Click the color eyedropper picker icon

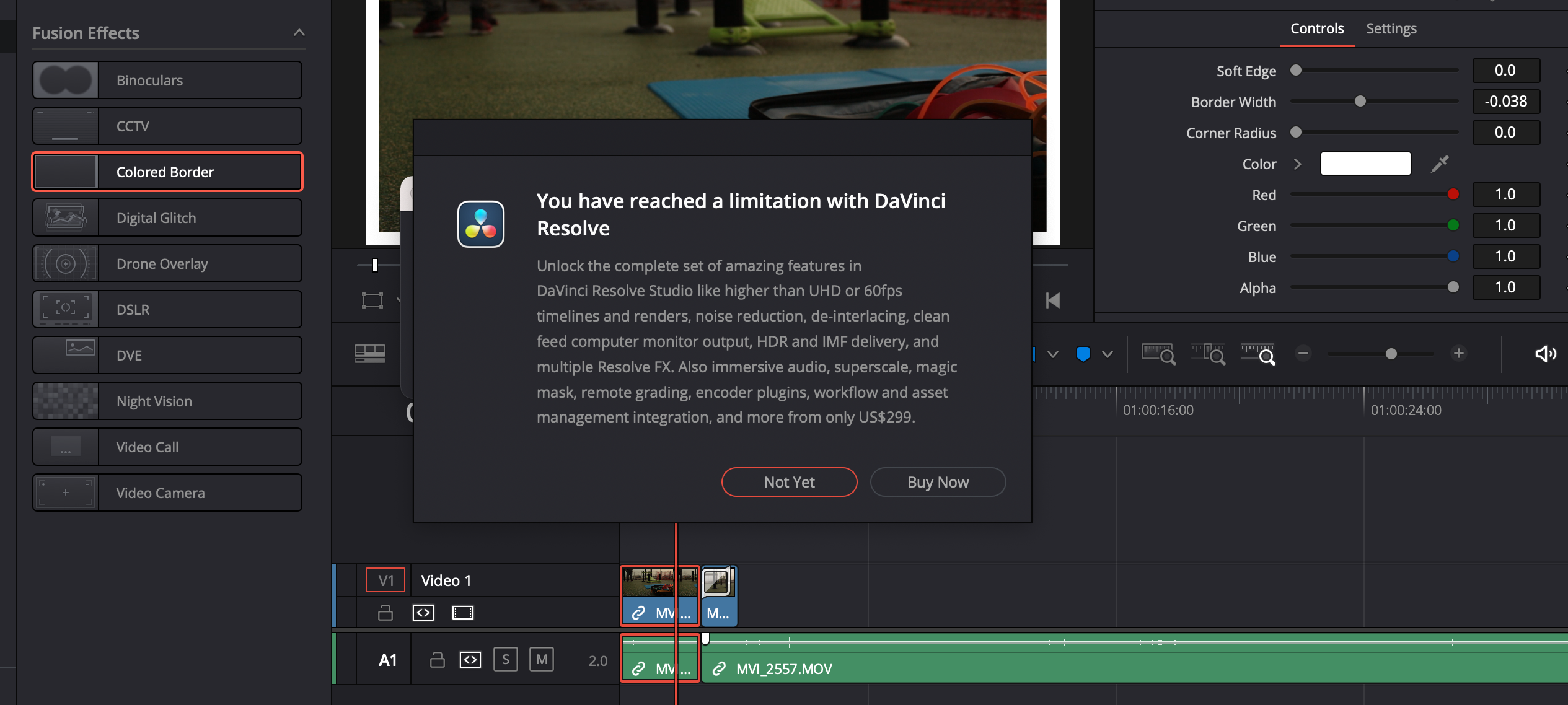tap(1439, 164)
